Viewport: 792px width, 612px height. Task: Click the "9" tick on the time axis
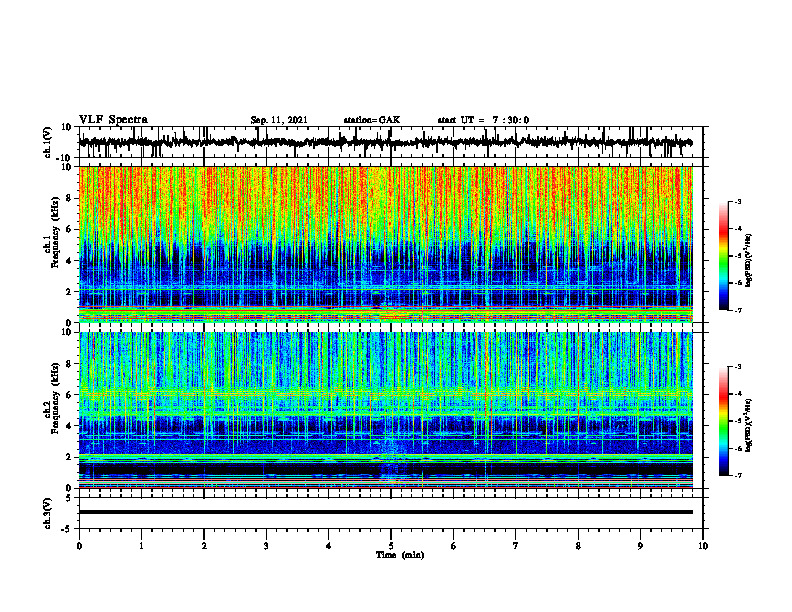click(640, 546)
